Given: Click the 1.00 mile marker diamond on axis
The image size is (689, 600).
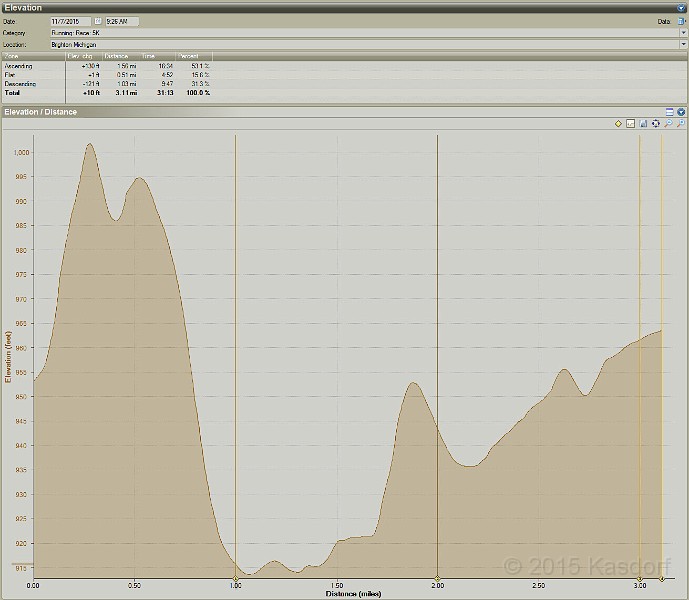Looking at the screenshot, I should 235,580.
